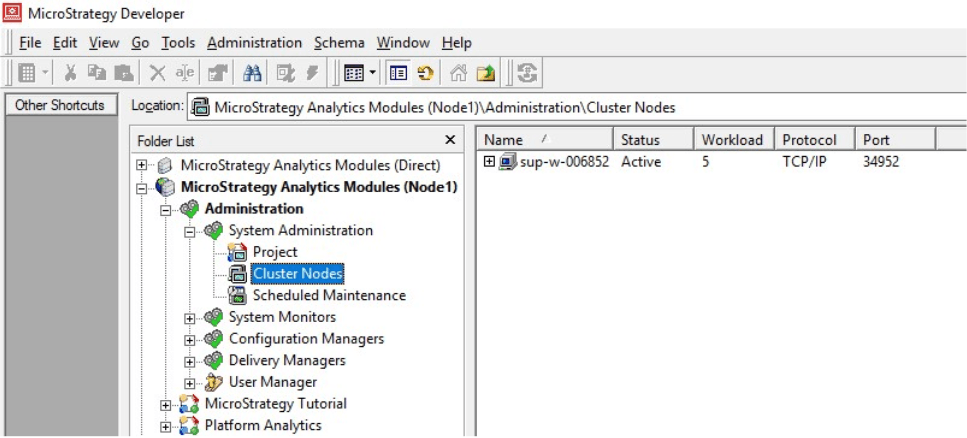Expand MicroStrategy Analytics Modules (Direct) node
967x438 pixels.
(x=142, y=165)
